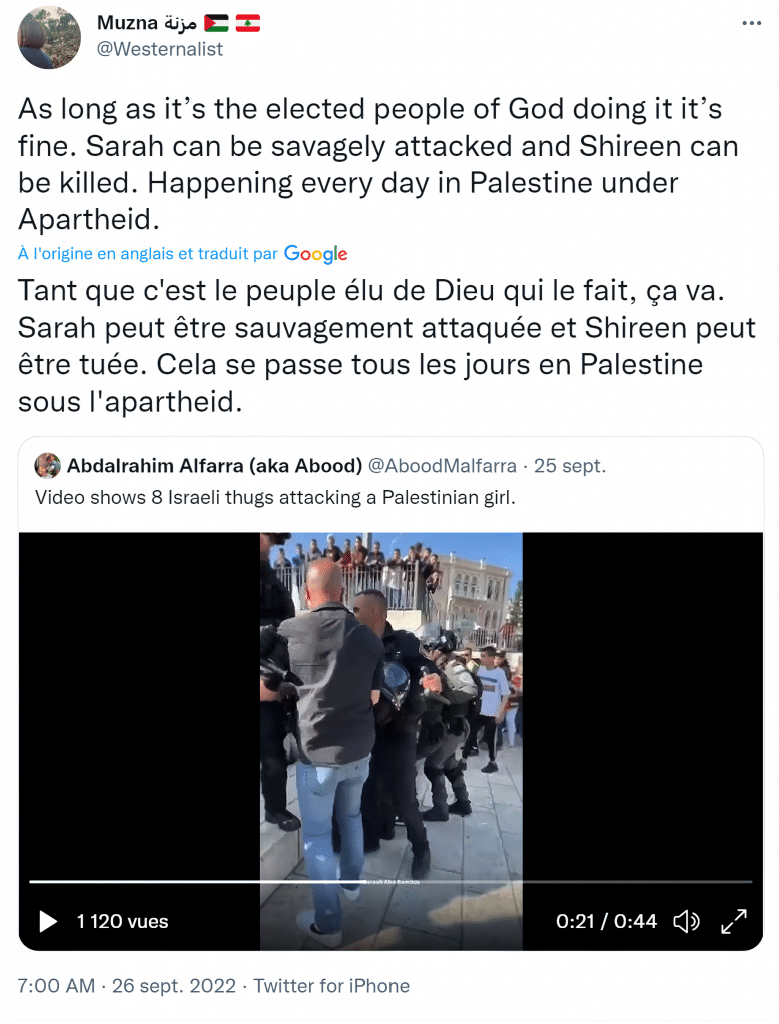Viewport: 779px width, 1024px height.
Task: Play the embedded video
Action: pyautogui.click(x=48, y=921)
